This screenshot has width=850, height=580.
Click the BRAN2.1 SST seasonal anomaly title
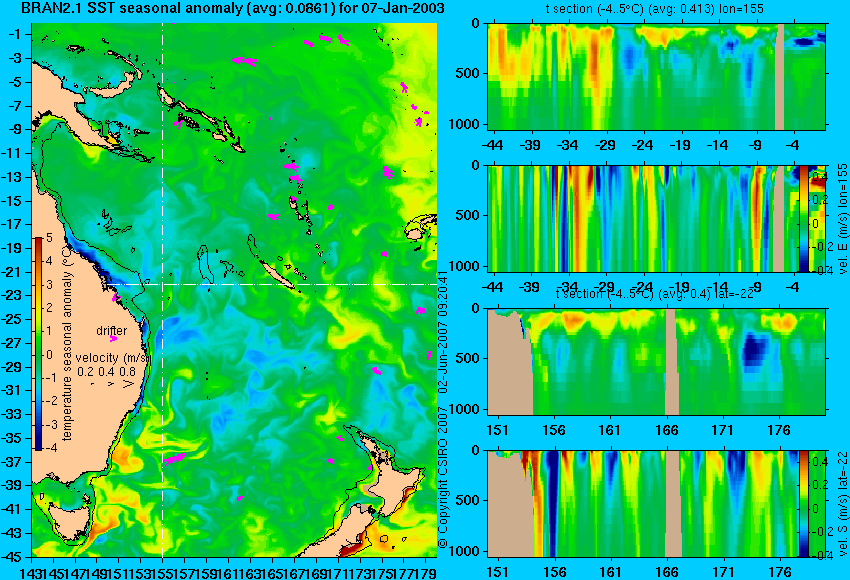point(233,8)
